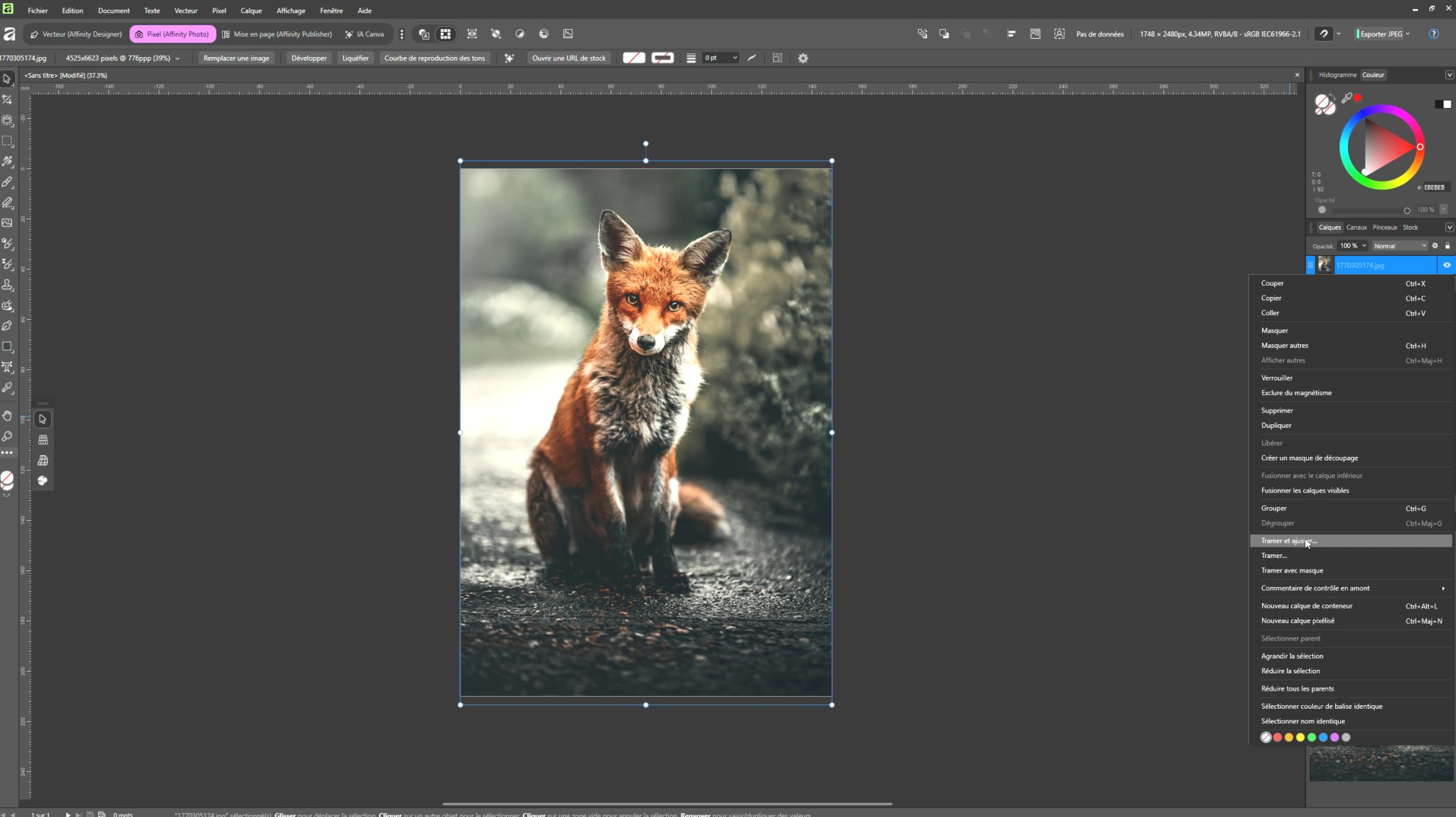
Task: Click the Remplacer une image button
Action: (x=236, y=58)
